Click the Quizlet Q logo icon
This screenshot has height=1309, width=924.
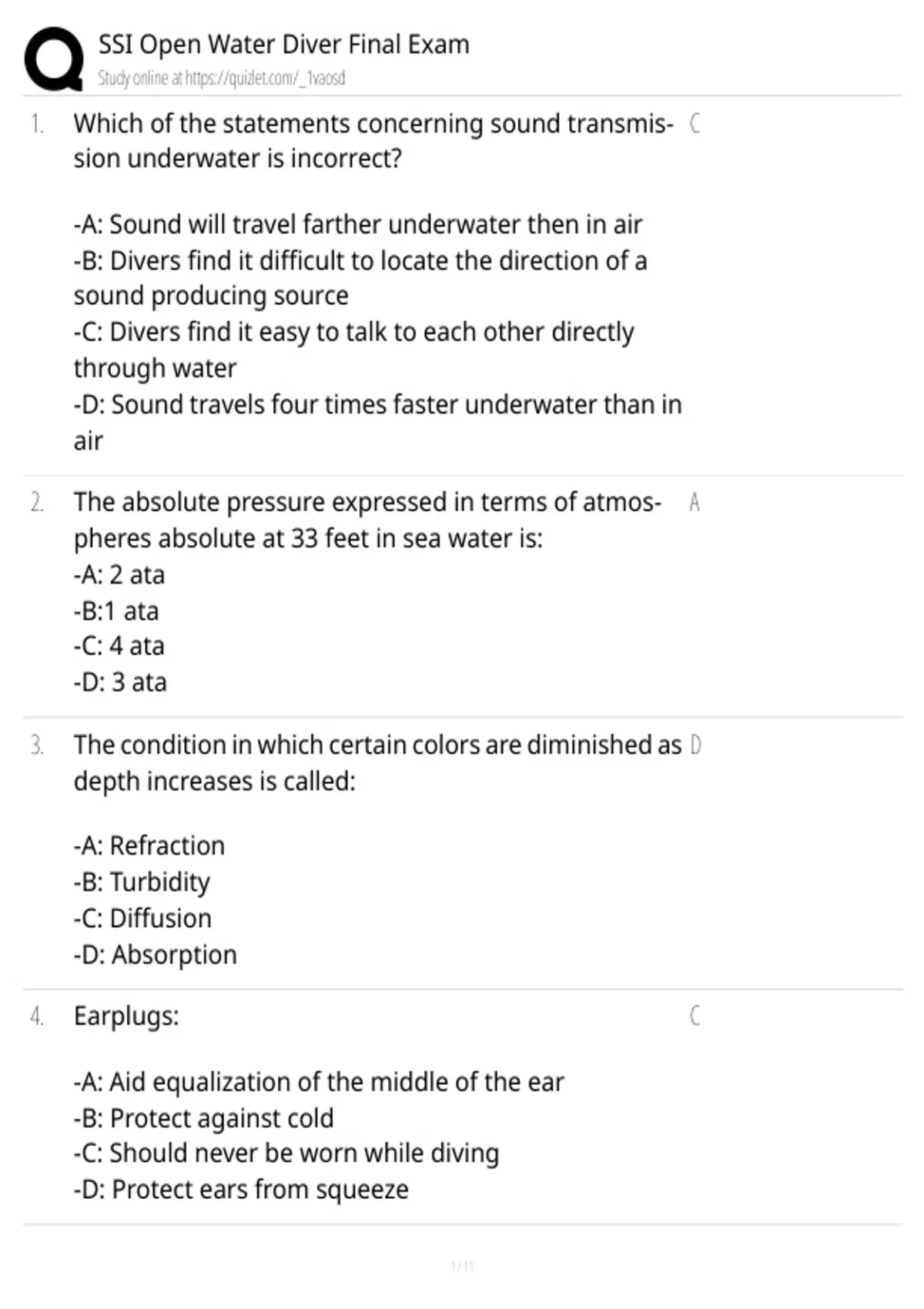coord(54,59)
